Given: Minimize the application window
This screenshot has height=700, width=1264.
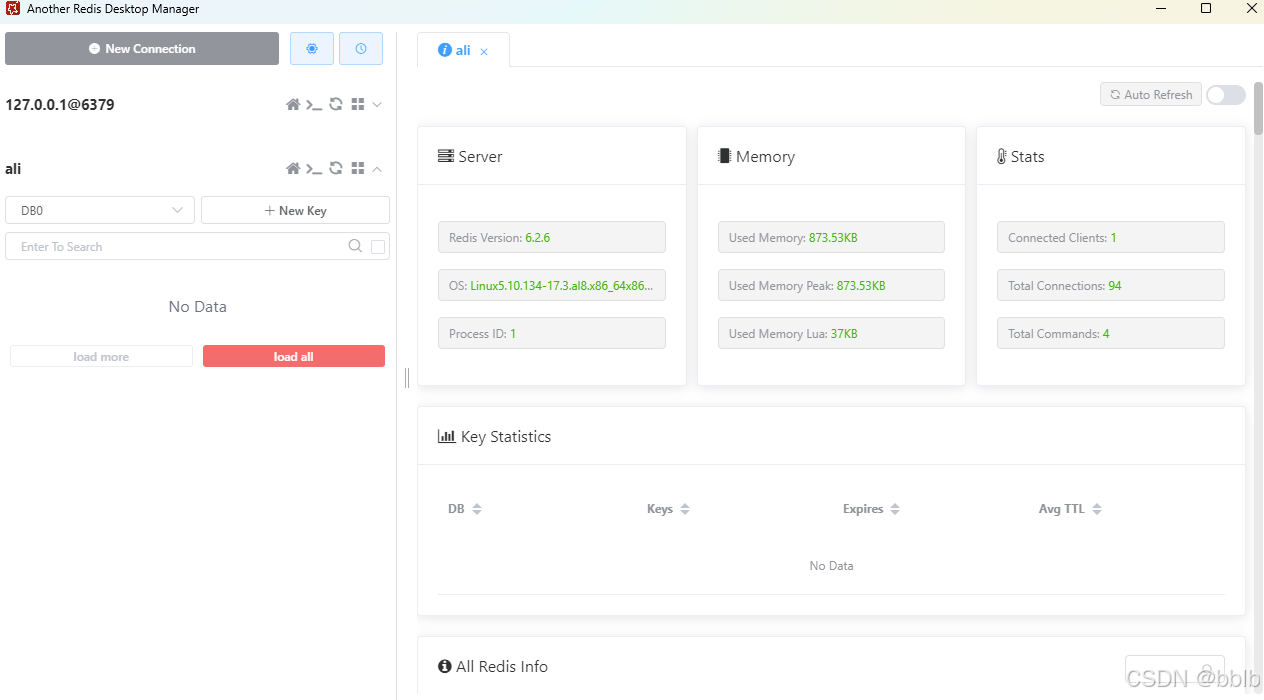Looking at the screenshot, I should [x=1160, y=9].
